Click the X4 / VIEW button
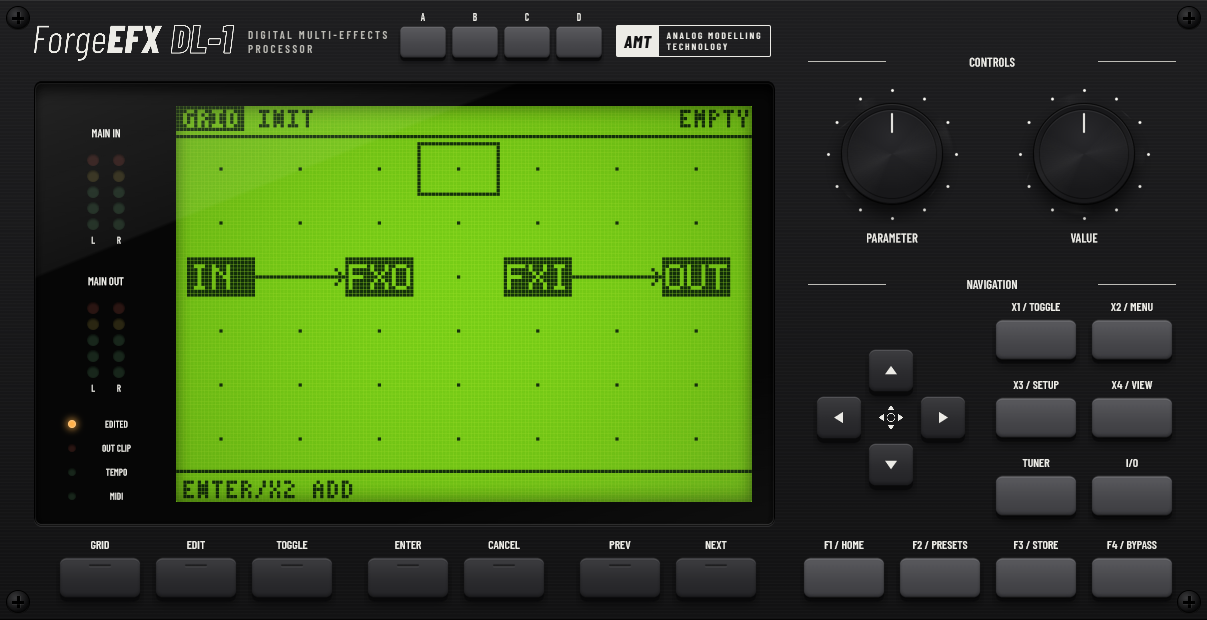Viewport: 1207px width, 620px height. [x=1132, y=418]
